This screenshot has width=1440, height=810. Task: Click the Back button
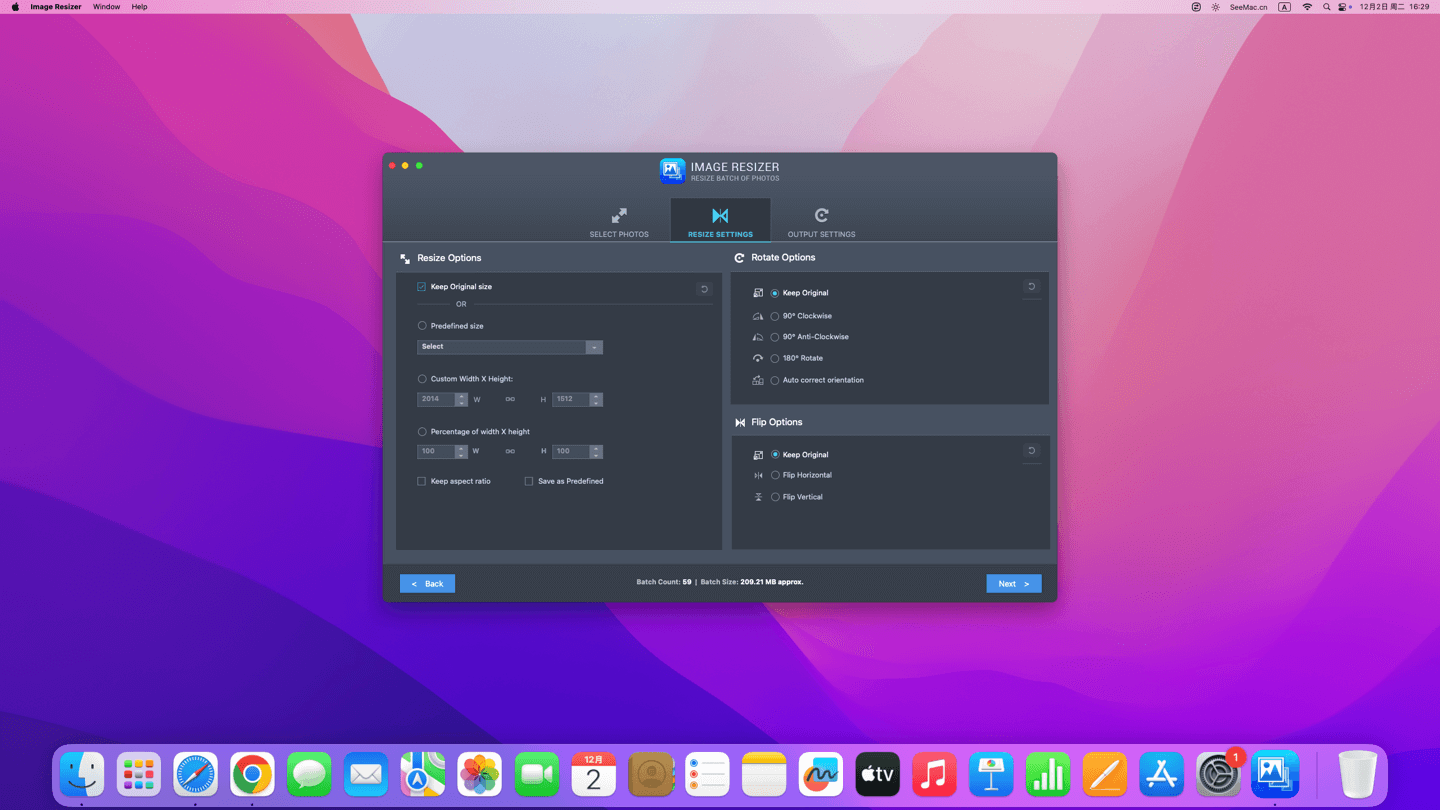(x=427, y=583)
